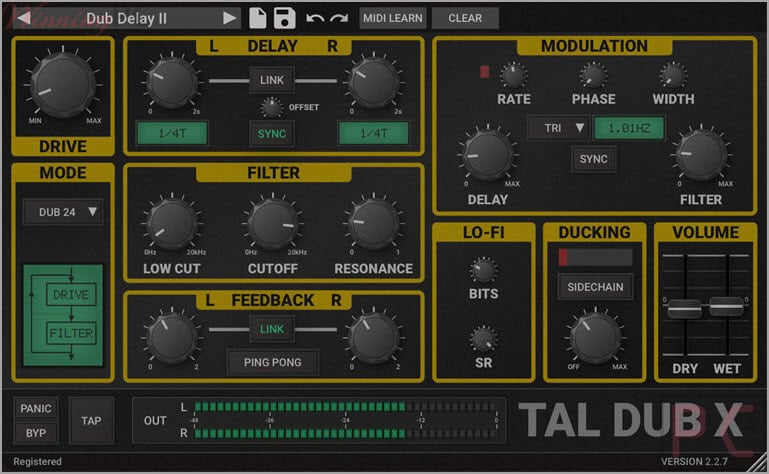Open the TRI waveform dropdown
This screenshot has height=474, width=769.
(x=559, y=128)
